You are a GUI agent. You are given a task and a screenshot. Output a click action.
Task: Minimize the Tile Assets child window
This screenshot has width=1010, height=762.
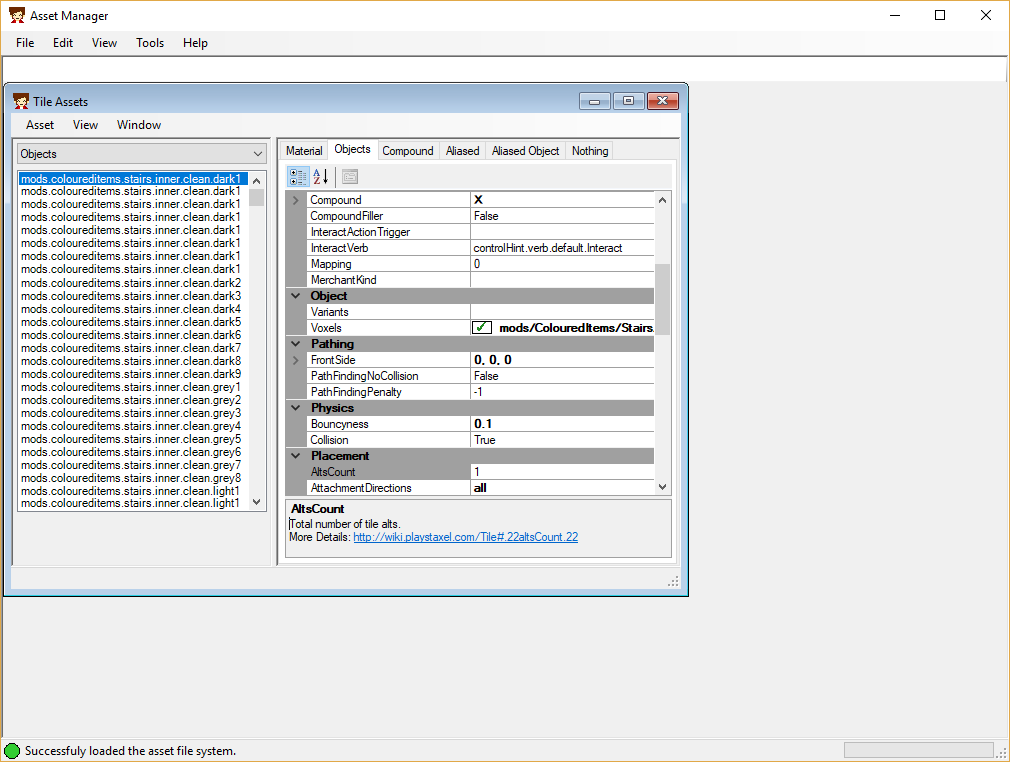tap(595, 101)
